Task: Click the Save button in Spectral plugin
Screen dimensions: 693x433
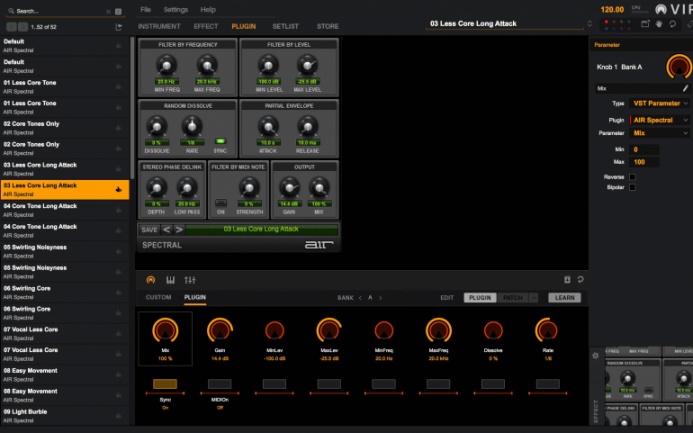Action: (x=149, y=229)
